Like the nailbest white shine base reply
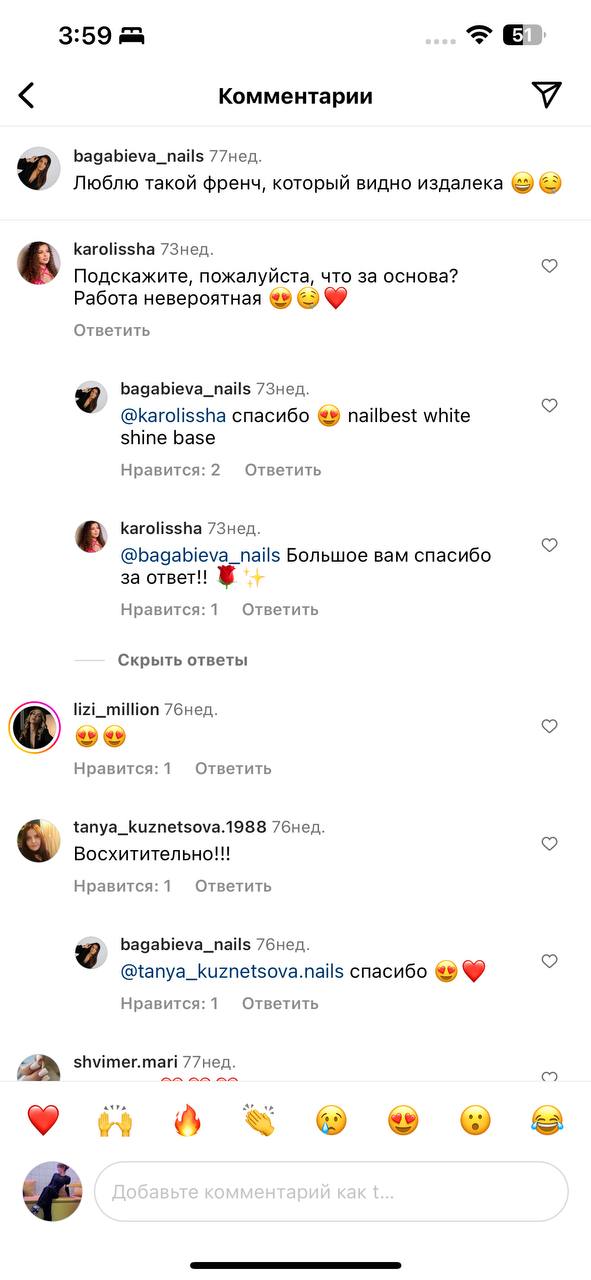The height and width of the screenshot is (1280, 591). click(549, 405)
